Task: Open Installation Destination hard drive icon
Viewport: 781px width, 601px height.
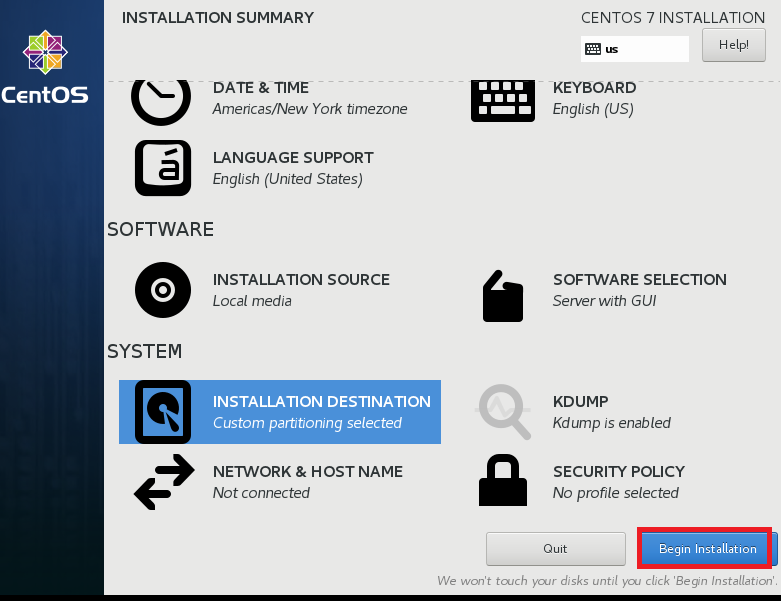Action: click(163, 412)
